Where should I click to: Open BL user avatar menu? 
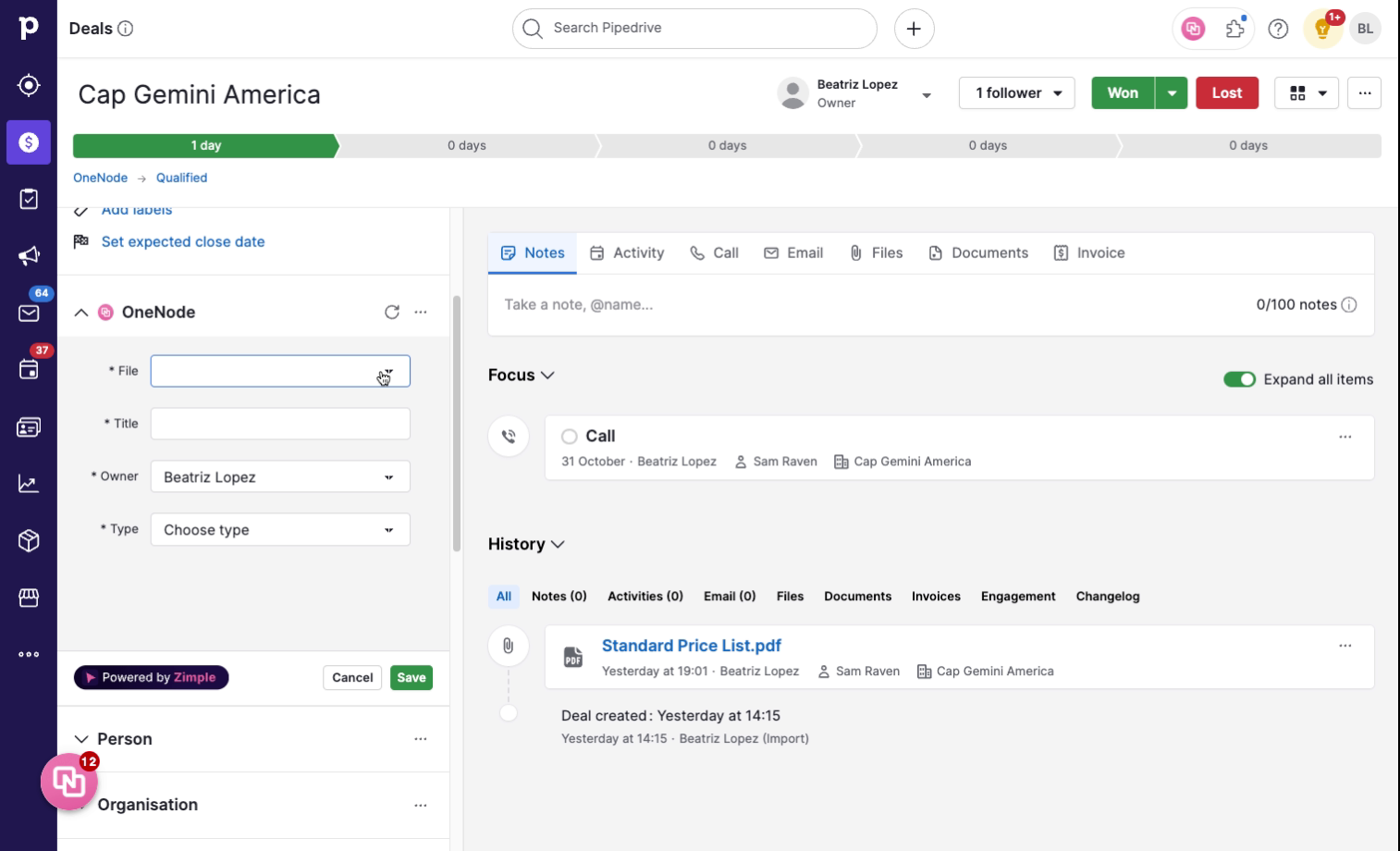(1365, 29)
